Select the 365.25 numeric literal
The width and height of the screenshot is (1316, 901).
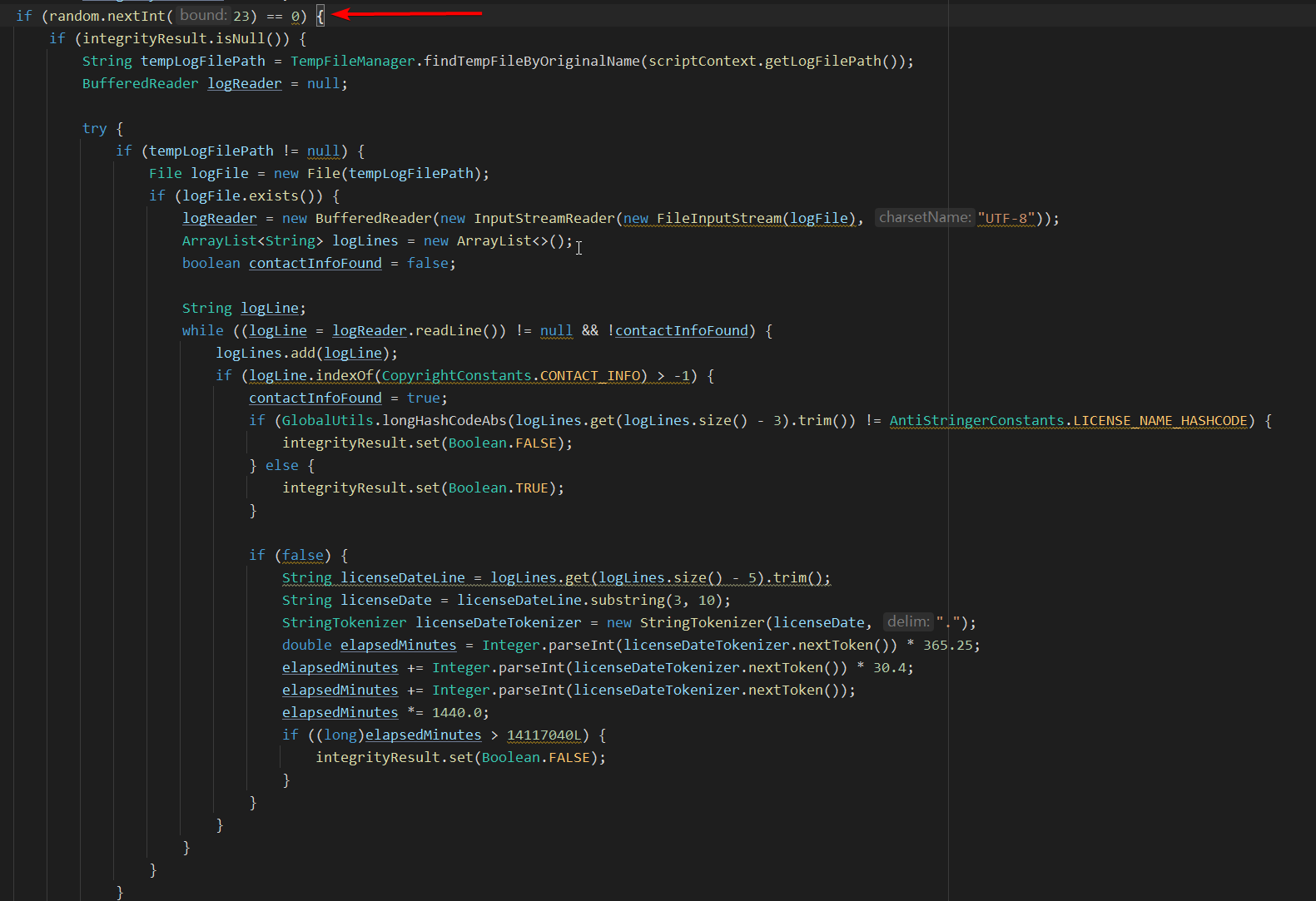click(948, 645)
